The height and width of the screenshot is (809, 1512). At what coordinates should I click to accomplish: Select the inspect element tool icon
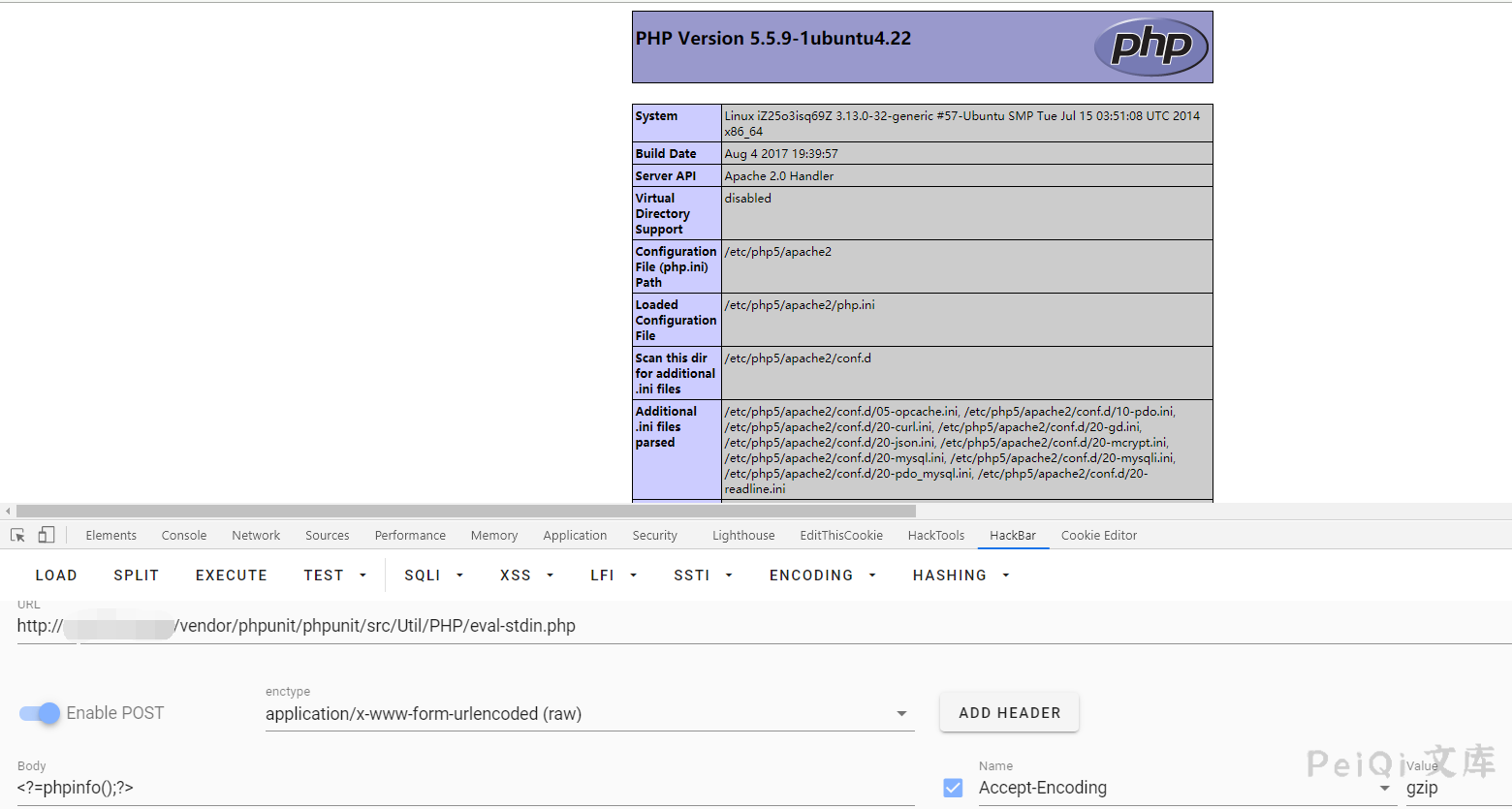[x=16, y=534]
